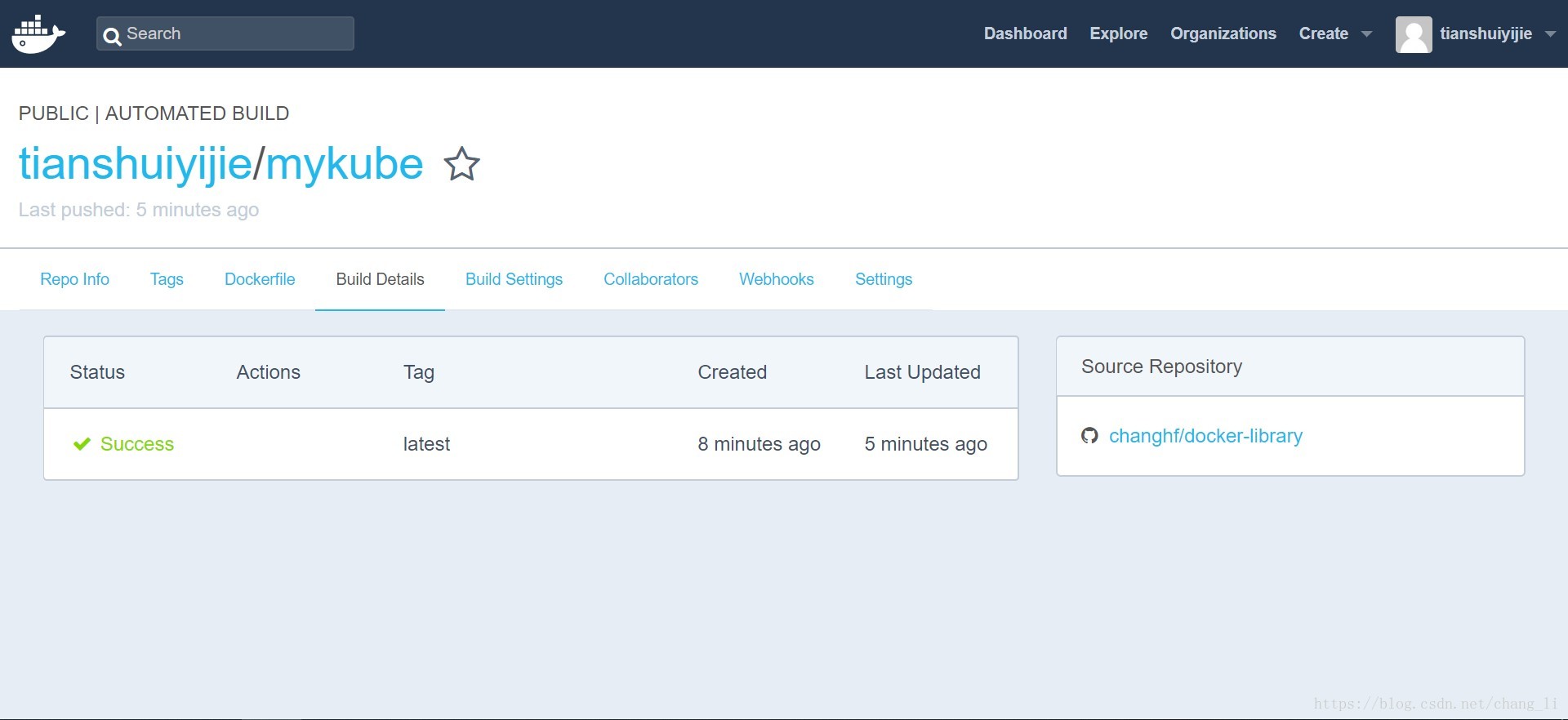Image resolution: width=1568 pixels, height=720 pixels.
Task: Click the green Success checkmark icon
Action: [82, 444]
